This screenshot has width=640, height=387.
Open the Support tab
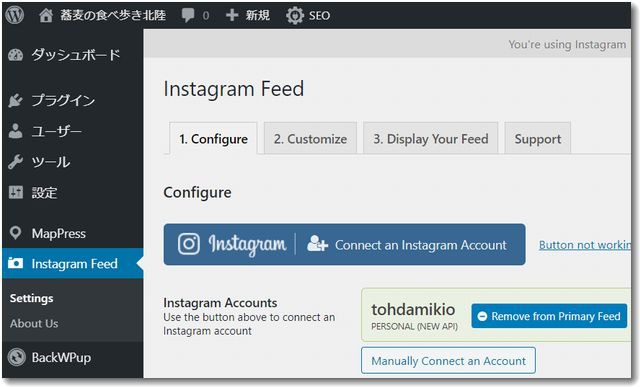tap(538, 139)
